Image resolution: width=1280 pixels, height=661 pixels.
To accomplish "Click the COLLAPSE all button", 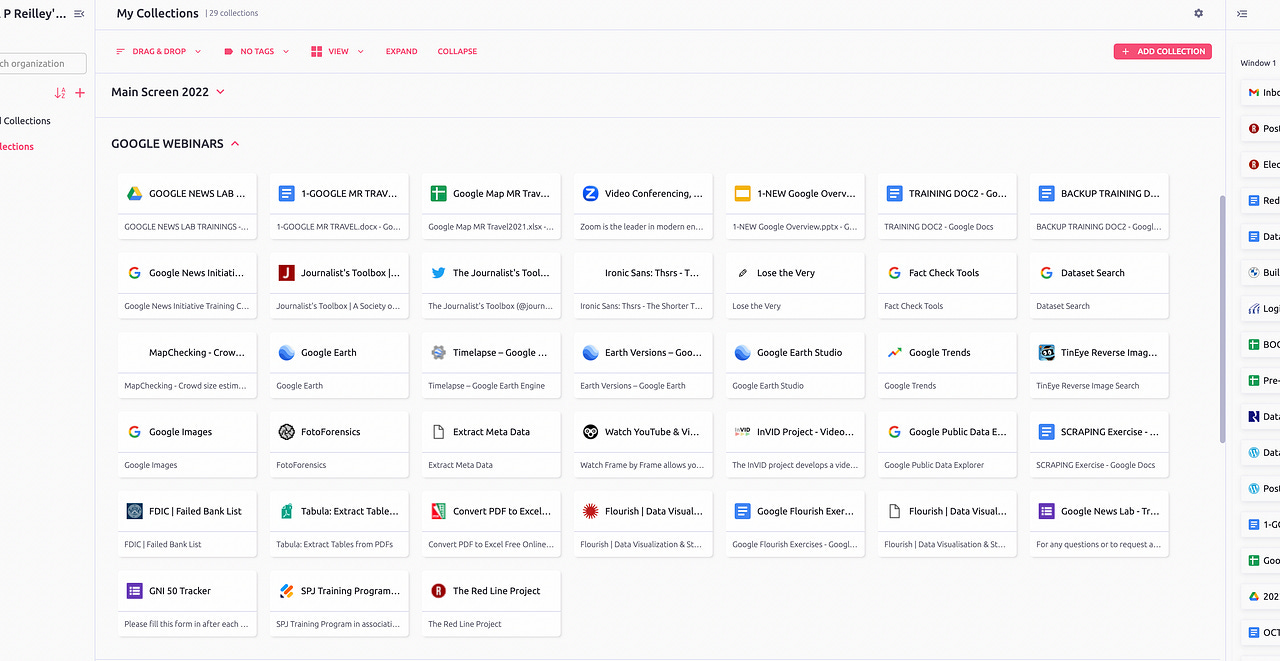I will click(457, 51).
